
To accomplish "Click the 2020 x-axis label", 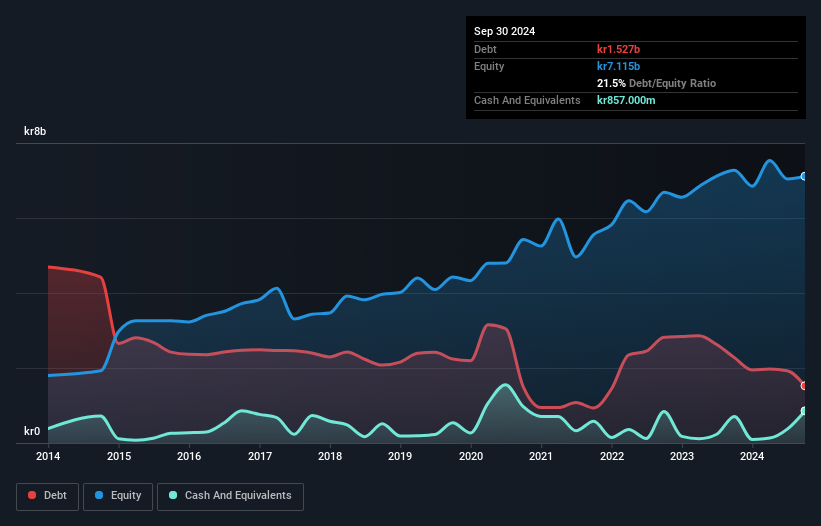I will 471,456.
